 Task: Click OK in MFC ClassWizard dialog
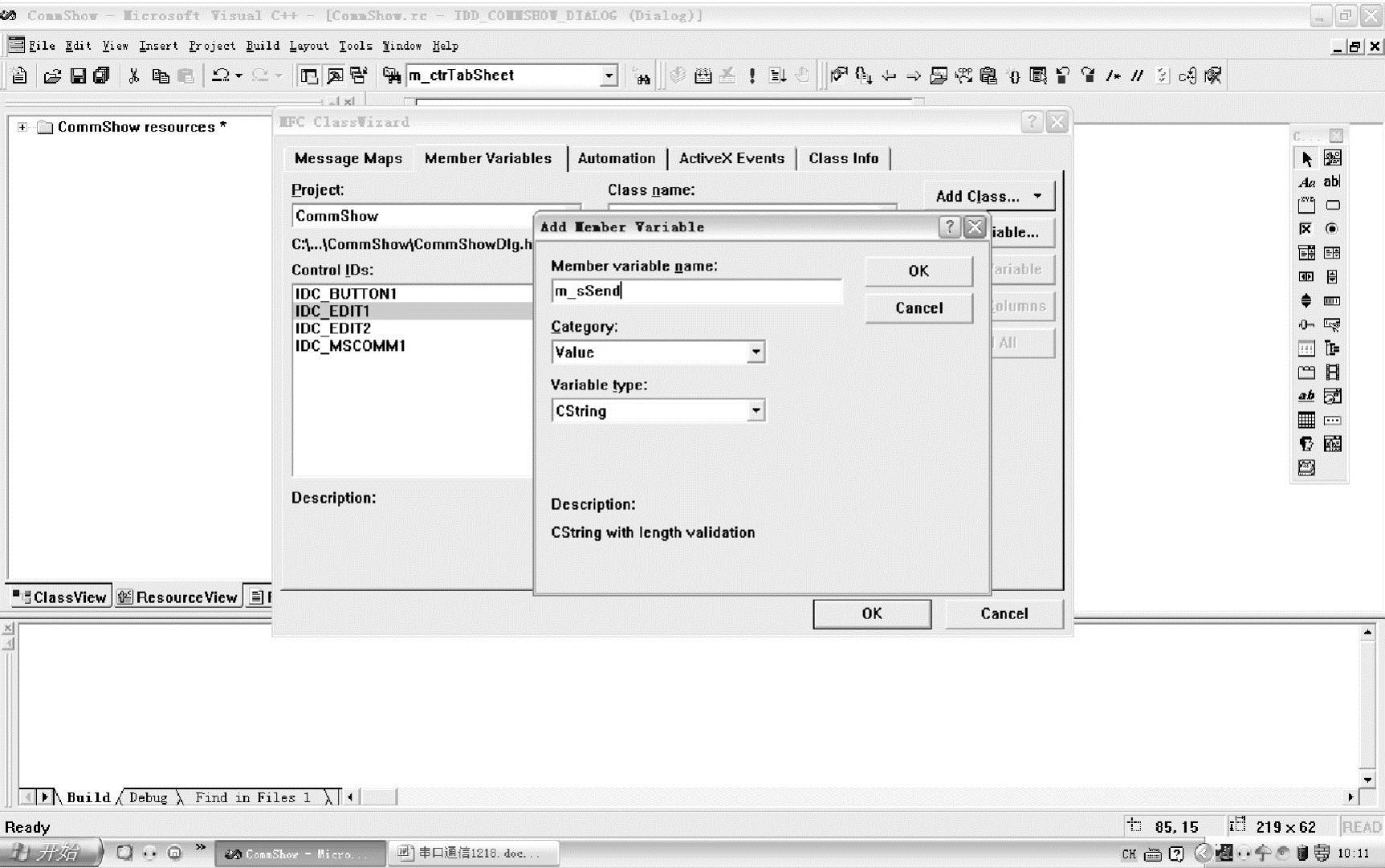872,613
